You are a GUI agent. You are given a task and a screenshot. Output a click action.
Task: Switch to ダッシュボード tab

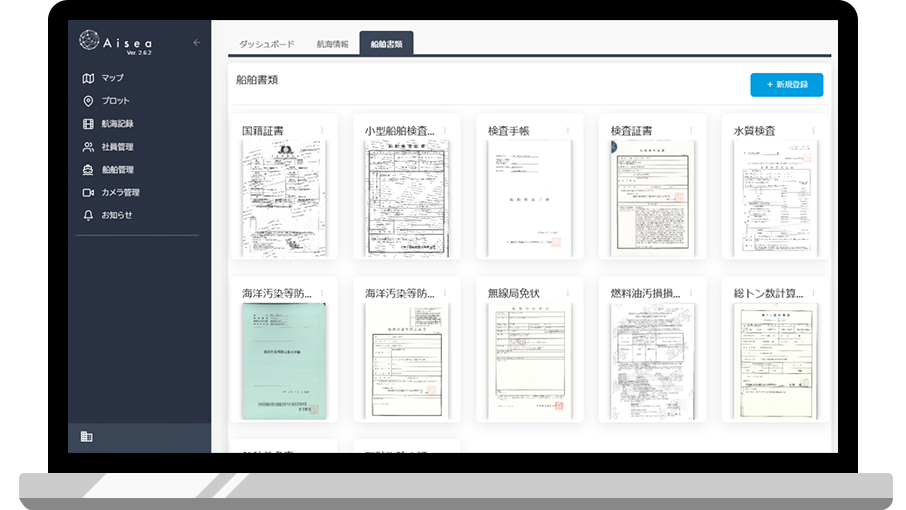[x=266, y=44]
